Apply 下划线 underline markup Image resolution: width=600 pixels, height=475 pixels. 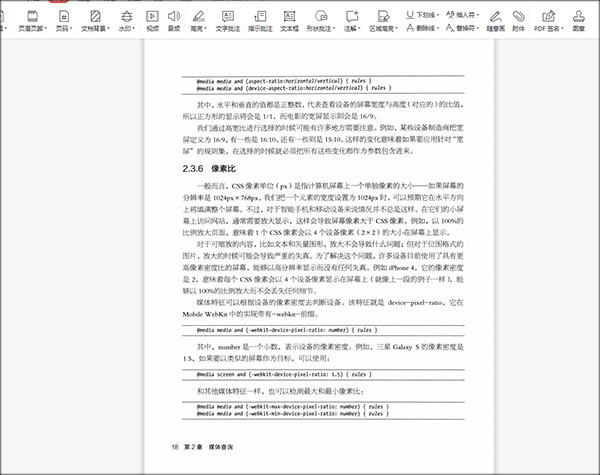click(420, 15)
